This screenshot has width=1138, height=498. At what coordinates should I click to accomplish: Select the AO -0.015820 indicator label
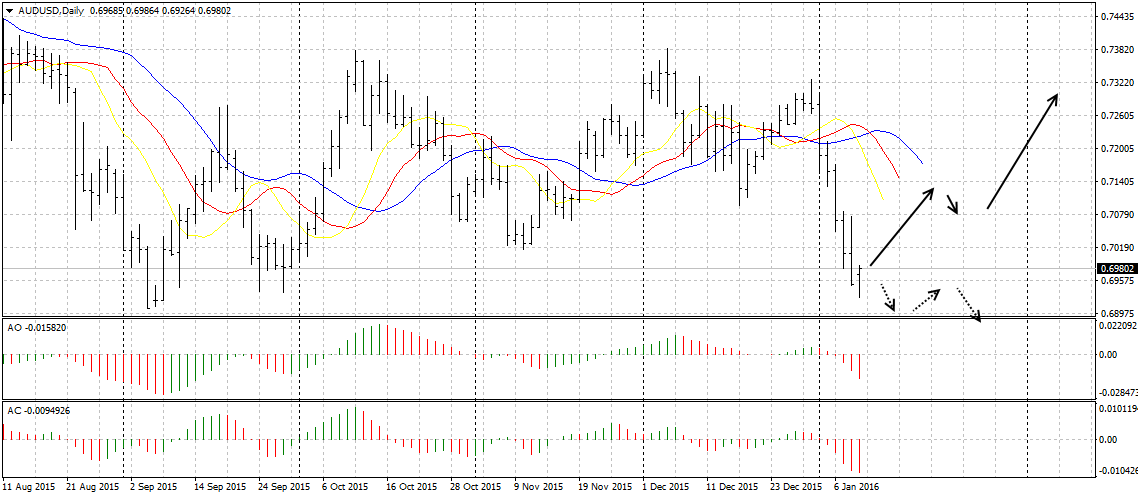37,327
